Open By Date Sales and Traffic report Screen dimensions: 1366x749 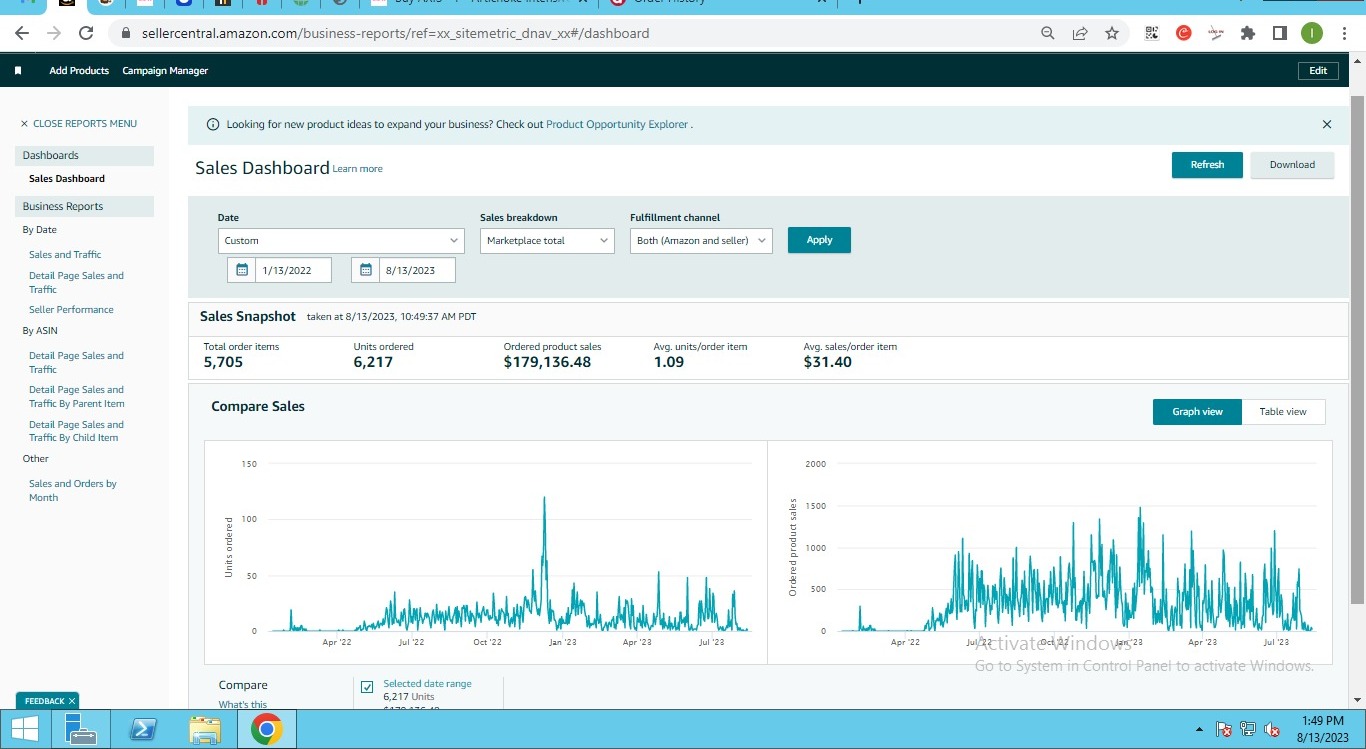point(65,255)
